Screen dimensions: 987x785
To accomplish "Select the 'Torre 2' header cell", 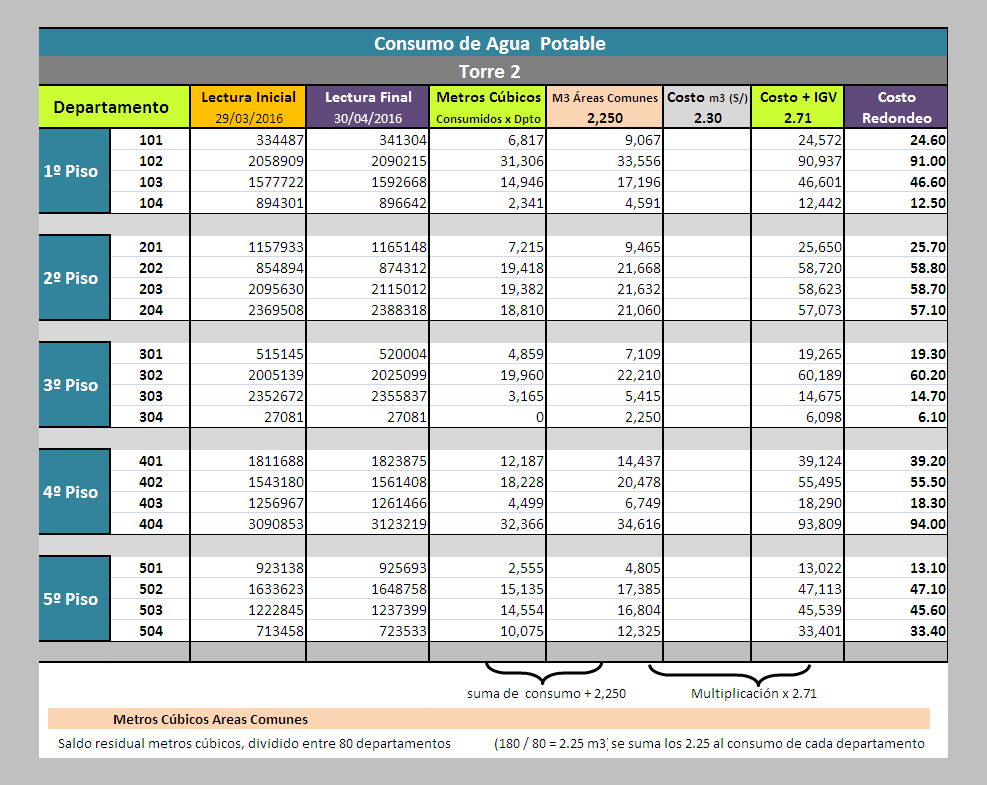I will (x=493, y=71).
